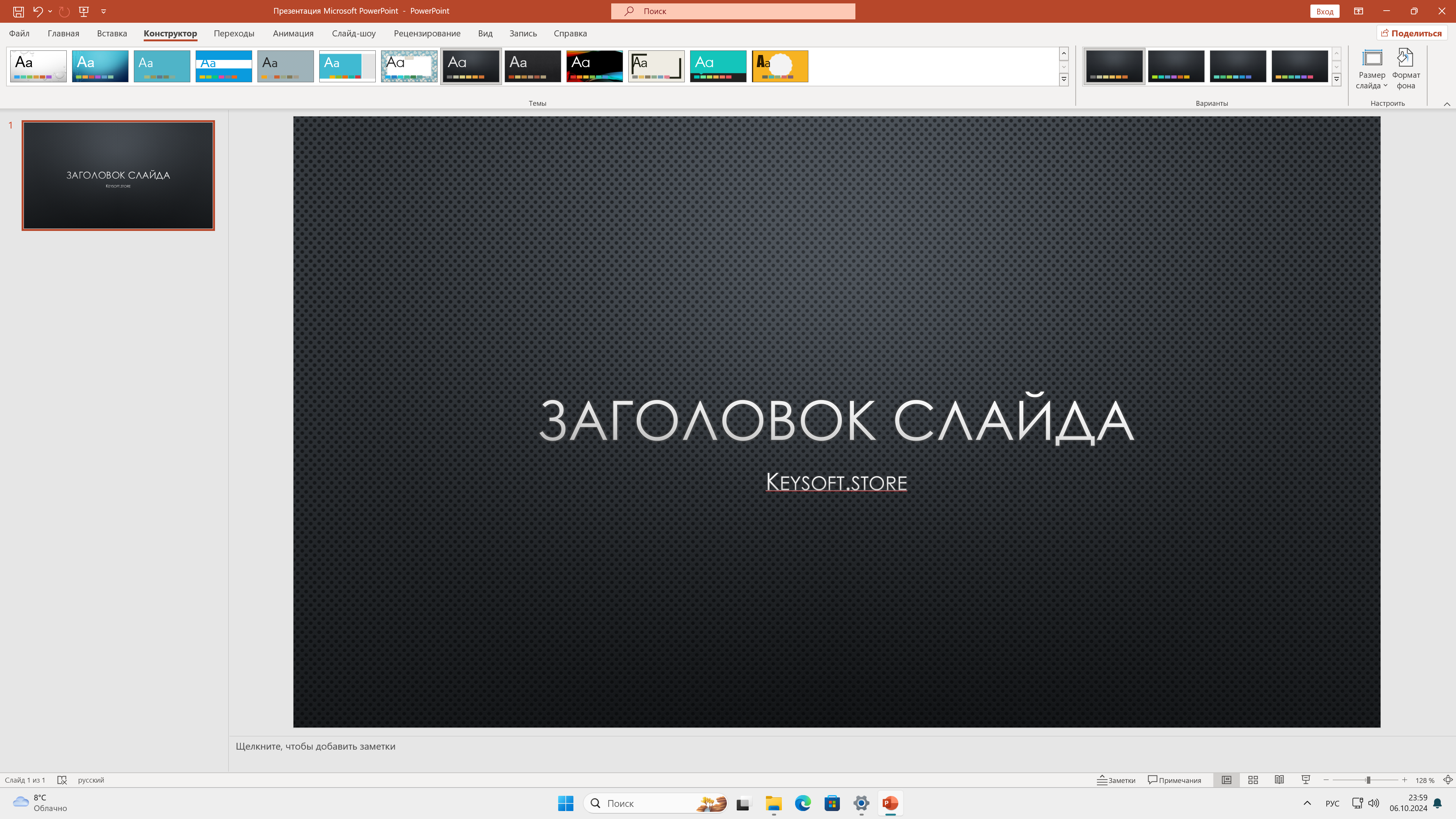Screen dimensions: 1456x819
Task: Click the Save icon in quick access toolbar
Action: 18,11
